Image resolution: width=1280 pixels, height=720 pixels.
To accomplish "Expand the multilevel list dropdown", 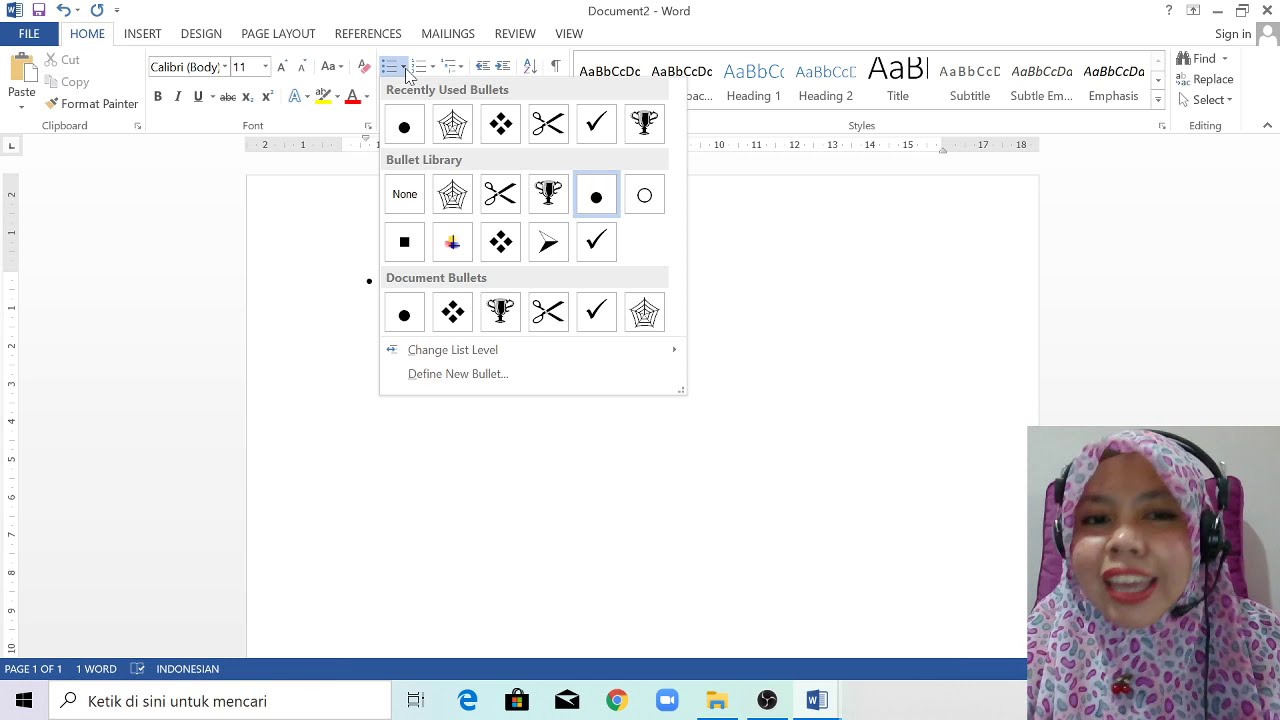I will click(460, 67).
